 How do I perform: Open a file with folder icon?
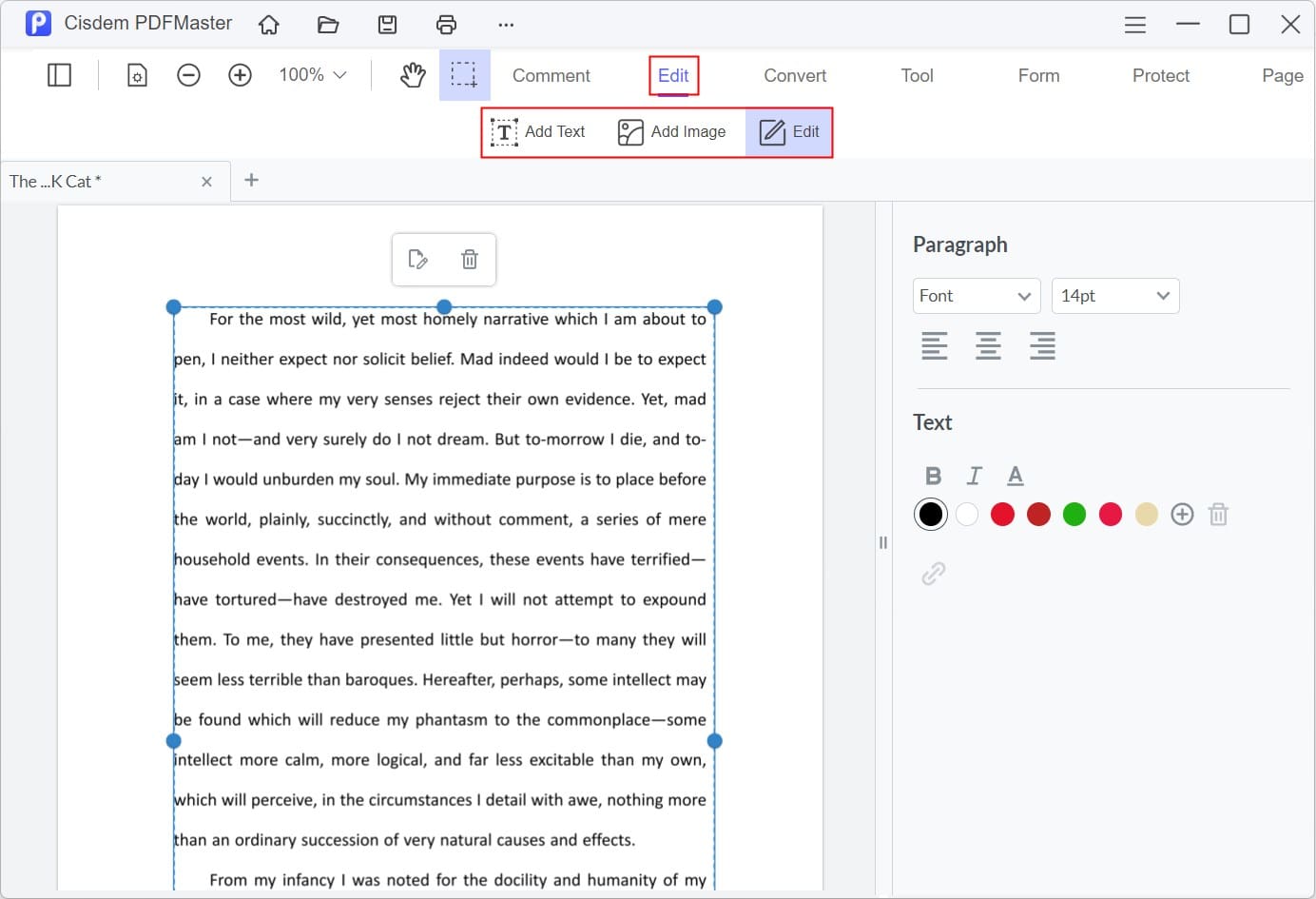pos(328,25)
